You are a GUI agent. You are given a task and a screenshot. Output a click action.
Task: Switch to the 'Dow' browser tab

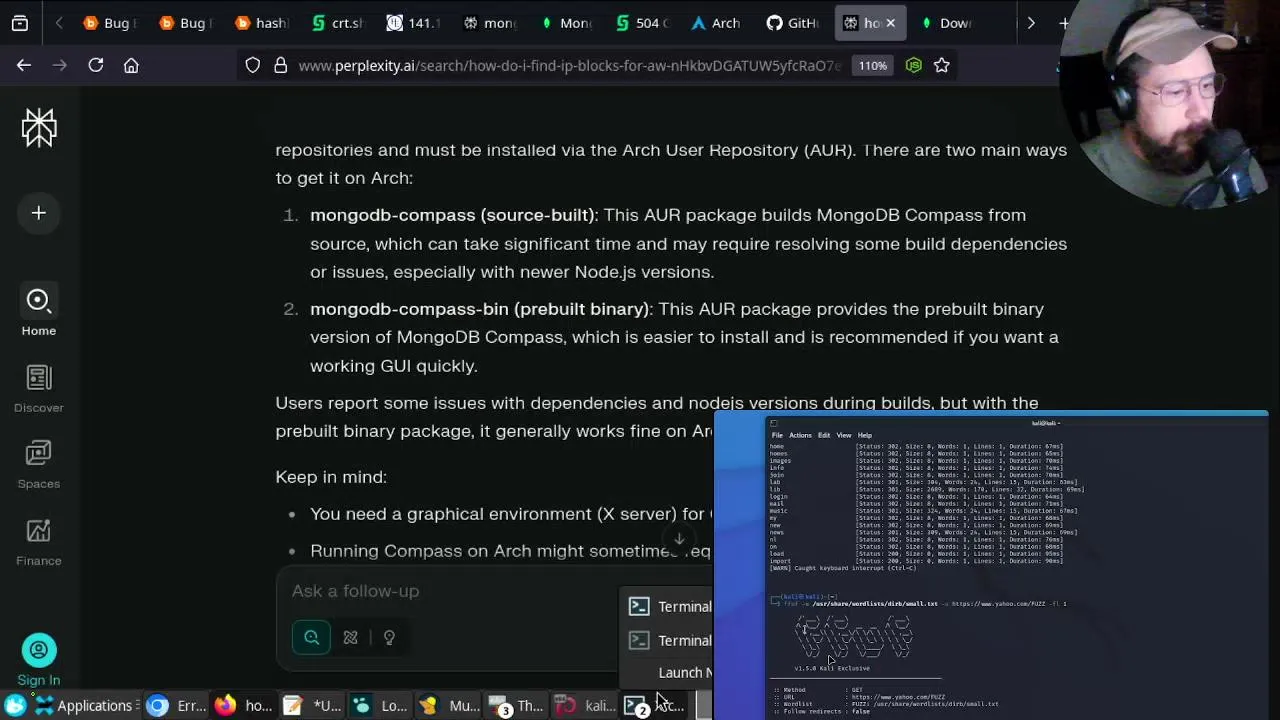[946, 22]
